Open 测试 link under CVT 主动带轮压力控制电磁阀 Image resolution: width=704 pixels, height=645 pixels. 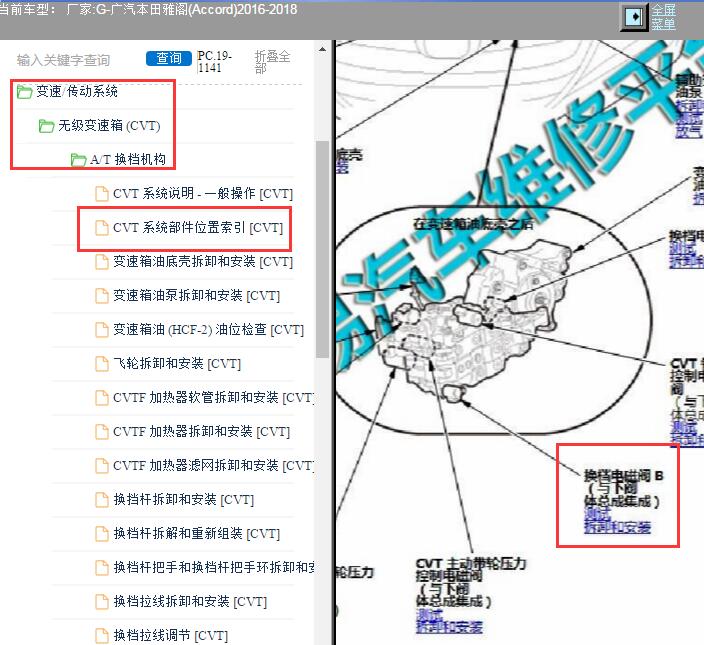(429, 614)
